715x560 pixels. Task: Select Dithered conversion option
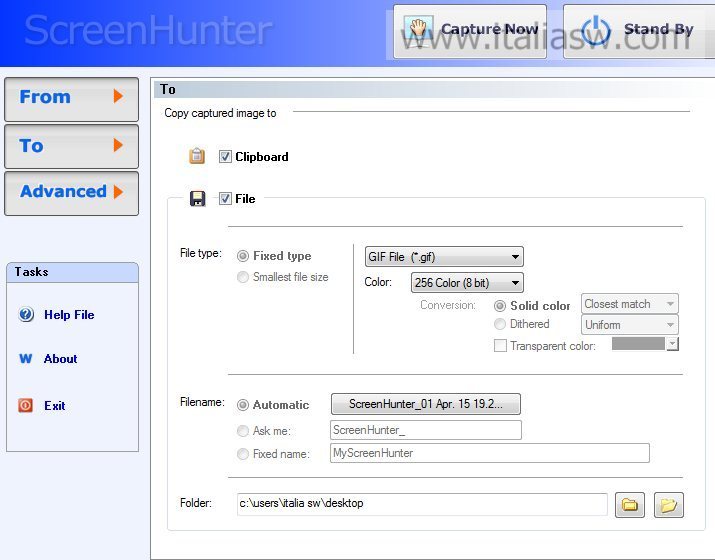pos(500,324)
